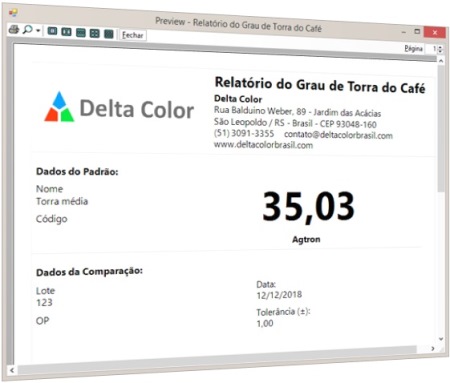Viewport: 450px width, 383px height.
Task: Click the horizontal scrollbar left arrow
Action: click(x=12, y=370)
